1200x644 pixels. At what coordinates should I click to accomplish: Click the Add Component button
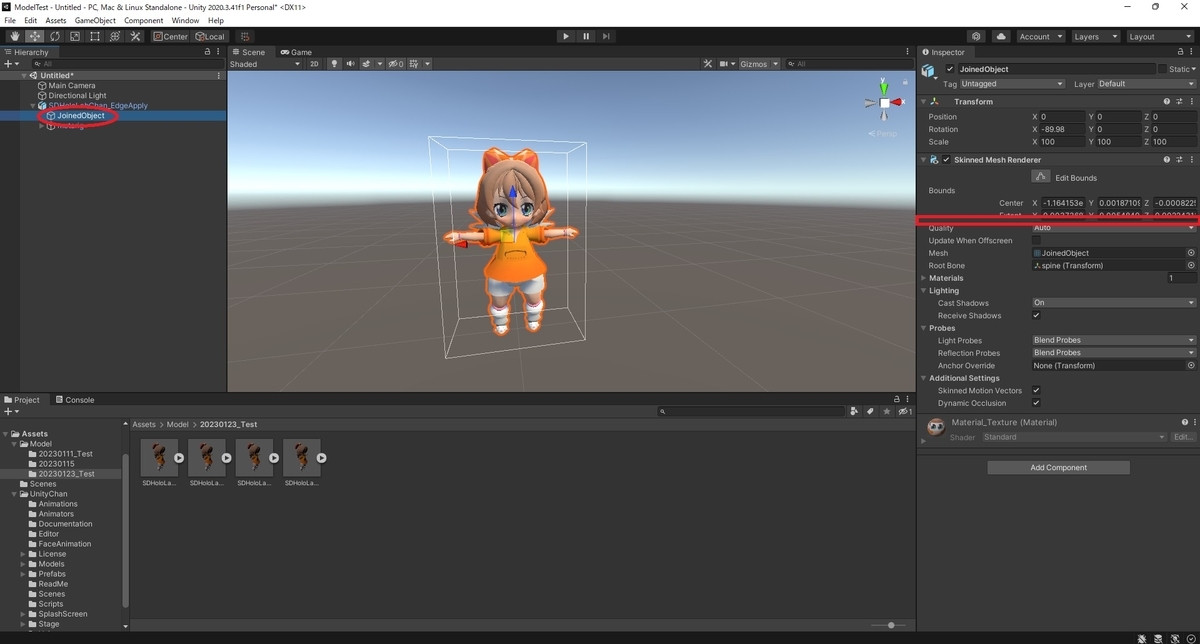tap(1058, 468)
